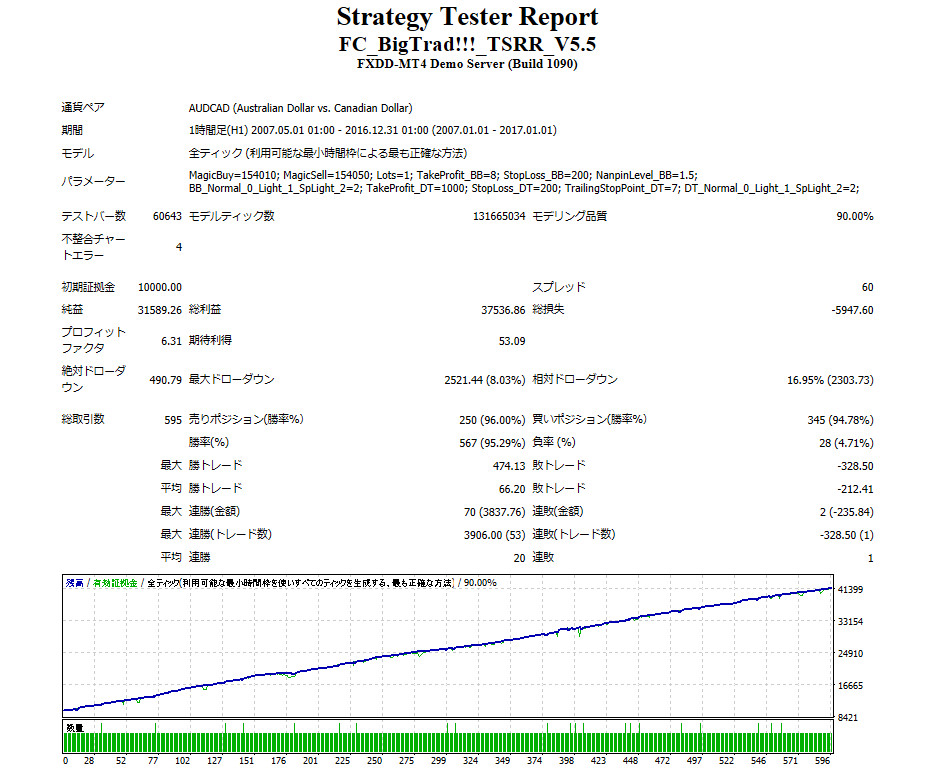
Task: Click modelling quality value 90.00%
Action: 855,216
